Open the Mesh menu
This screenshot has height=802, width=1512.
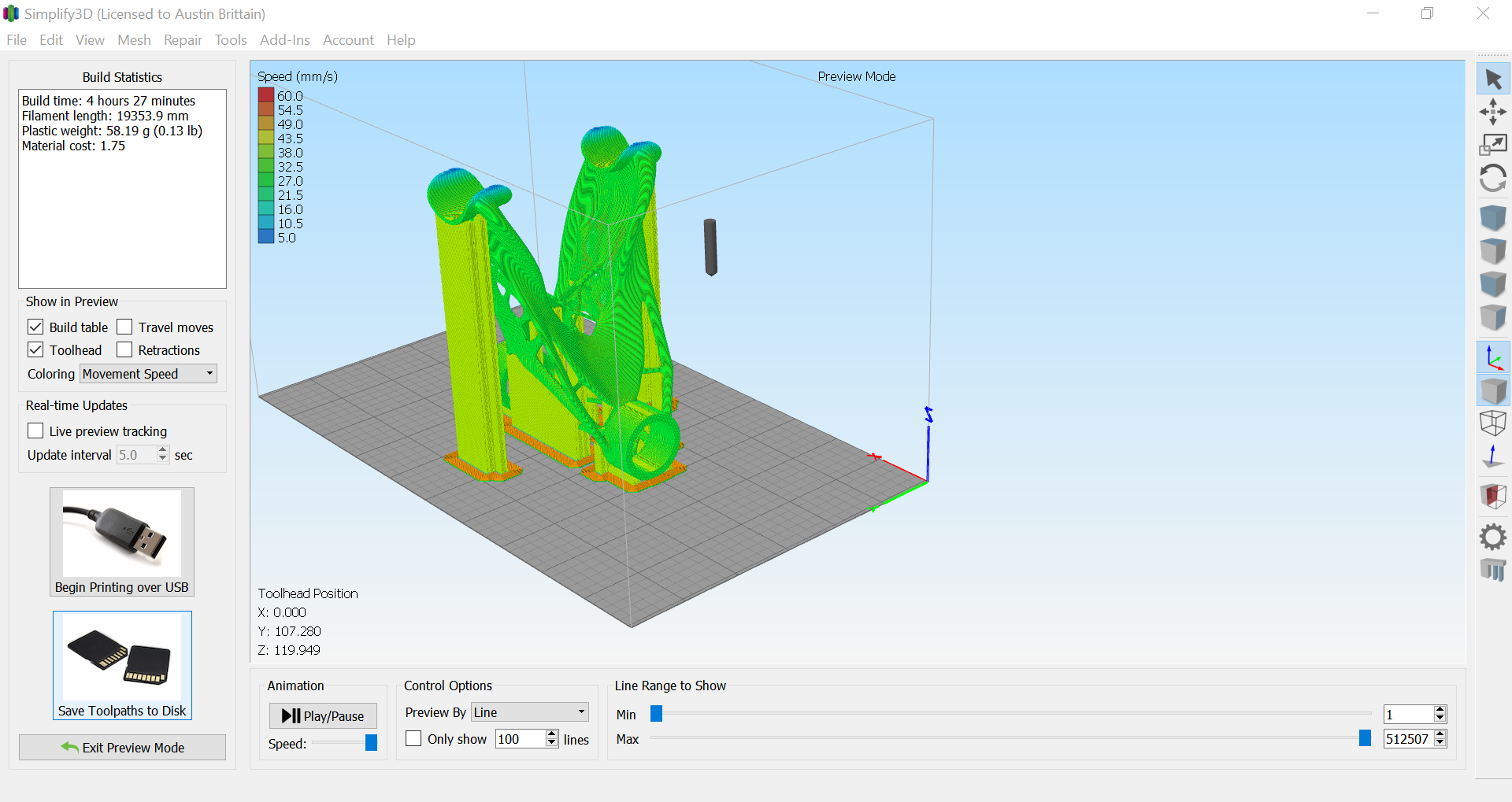(x=134, y=40)
